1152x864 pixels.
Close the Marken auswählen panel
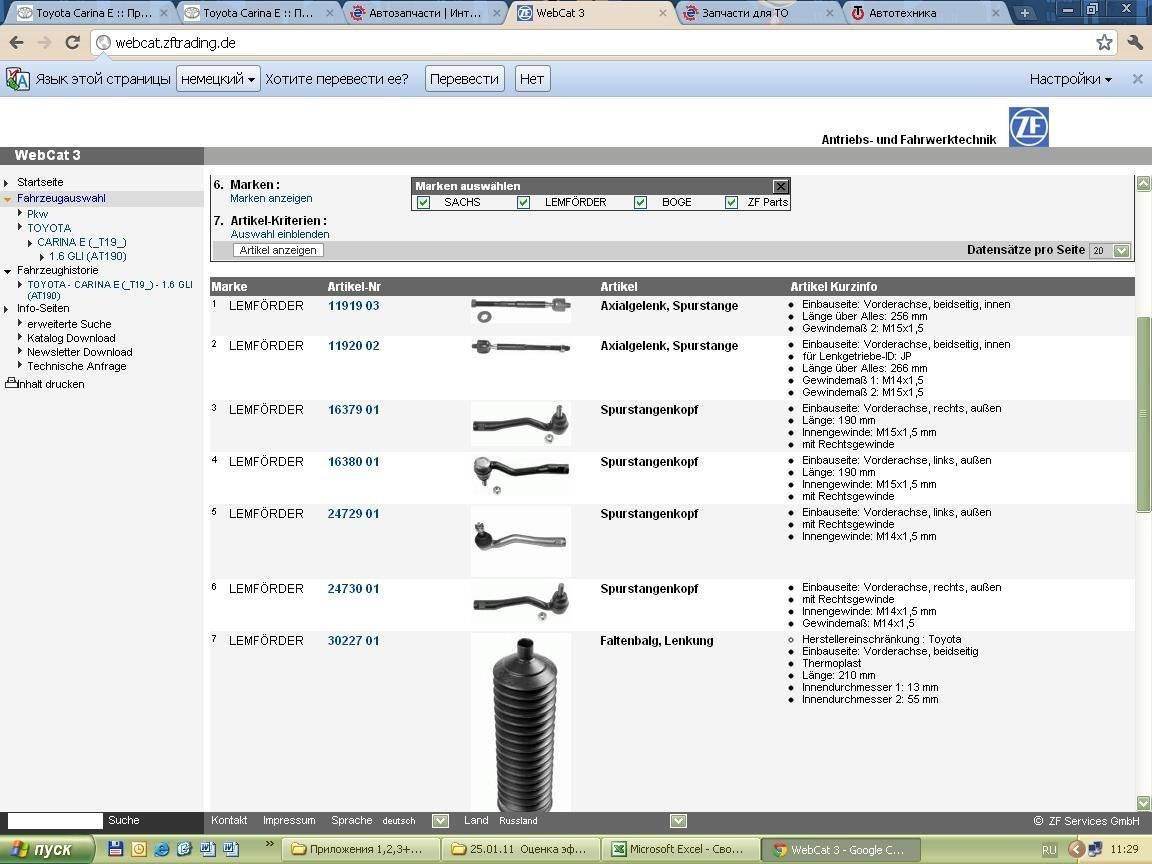(781, 186)
